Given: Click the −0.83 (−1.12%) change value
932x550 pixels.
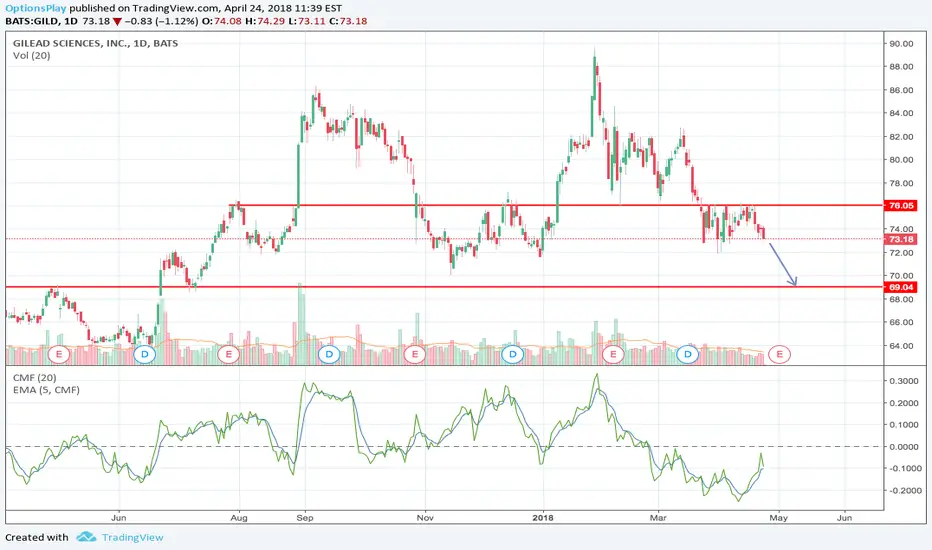Looking at the screenshot, I should coord(162,21).
